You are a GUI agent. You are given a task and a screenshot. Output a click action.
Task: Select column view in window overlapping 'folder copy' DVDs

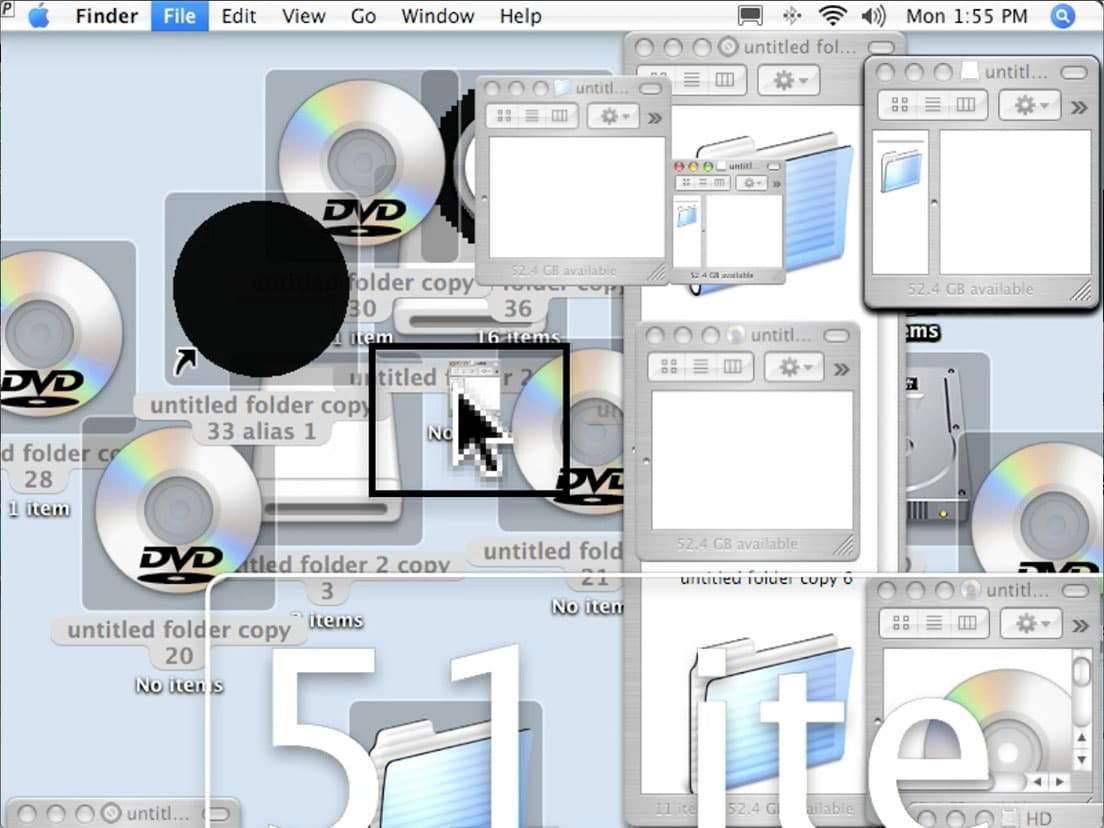(560, 115)
